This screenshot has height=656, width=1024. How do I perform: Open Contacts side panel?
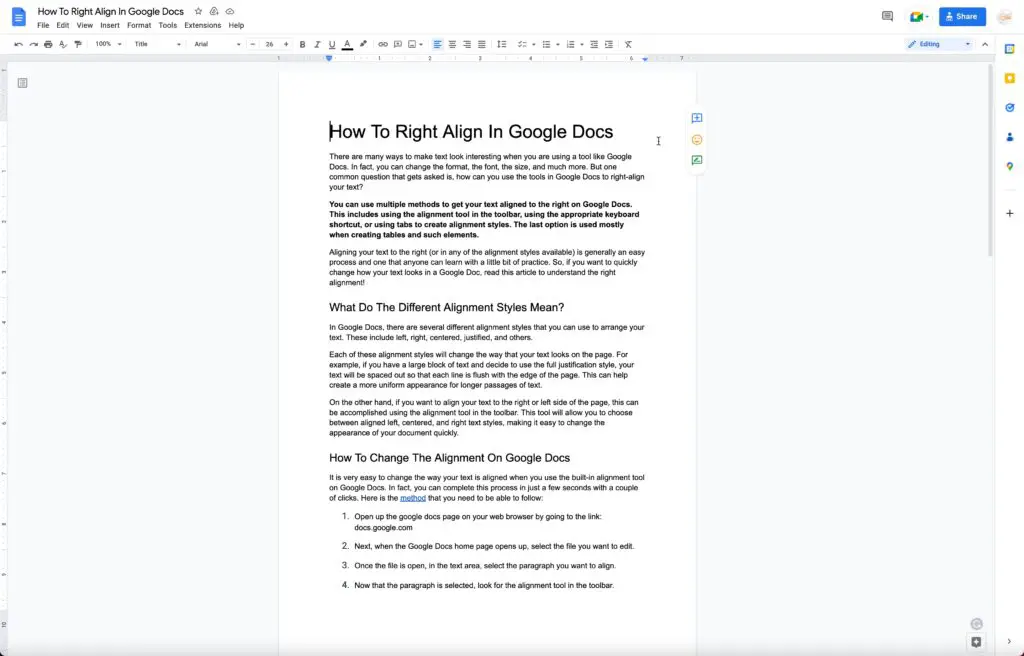[x=1010, y=137]
